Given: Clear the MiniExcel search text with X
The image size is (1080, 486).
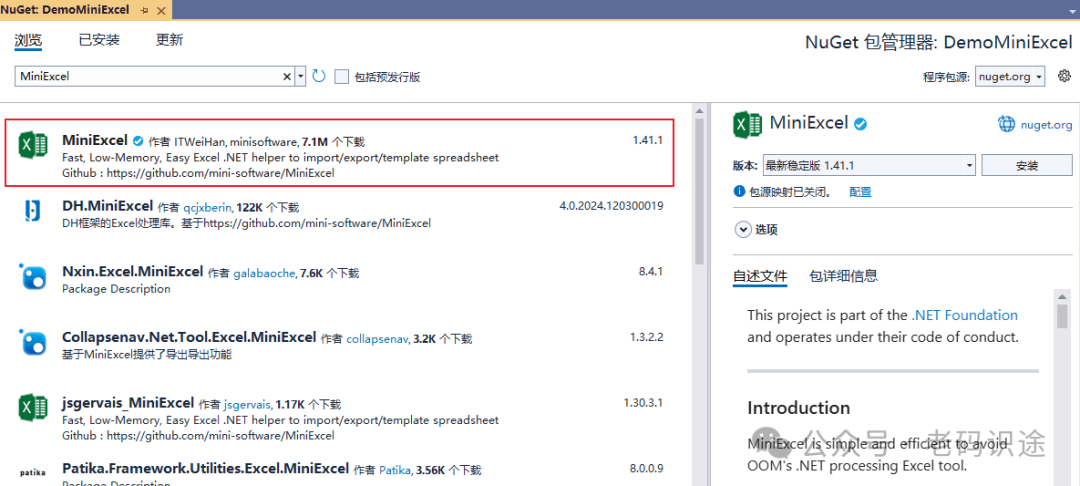Looking at the screenshot, I should pyautogui.click(x=287, y=76).
